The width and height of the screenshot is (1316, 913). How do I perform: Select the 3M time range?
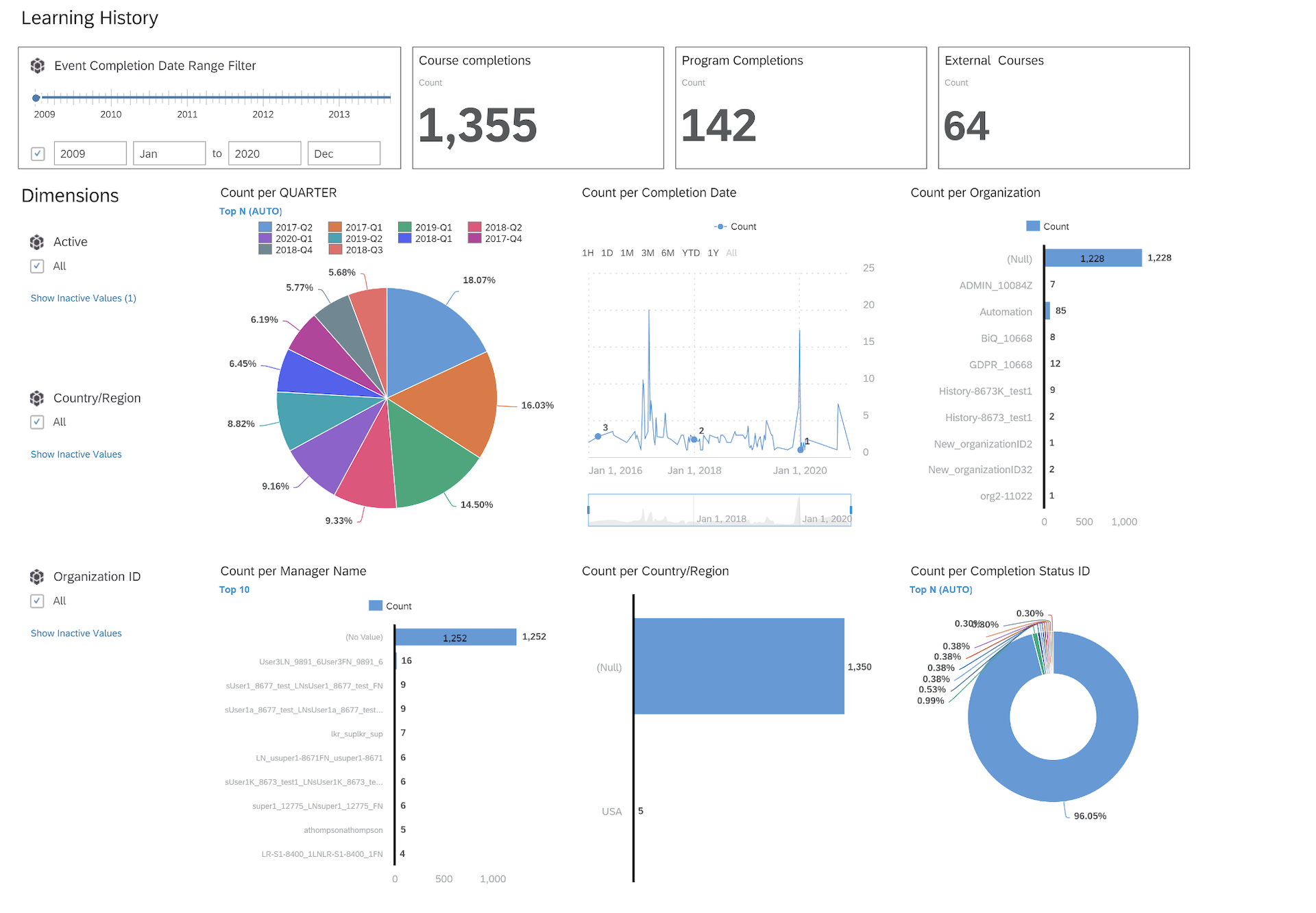648,253
